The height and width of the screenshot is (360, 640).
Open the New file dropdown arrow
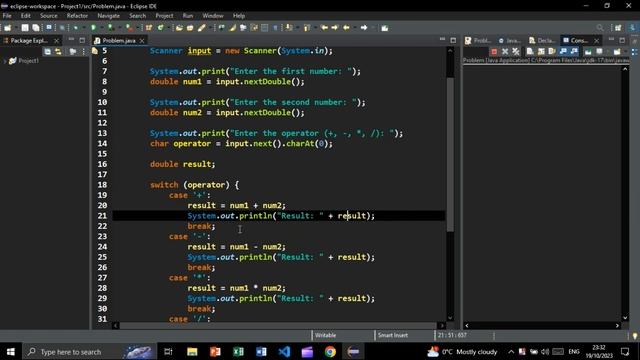pyautogui.click(x=15, y=28)
